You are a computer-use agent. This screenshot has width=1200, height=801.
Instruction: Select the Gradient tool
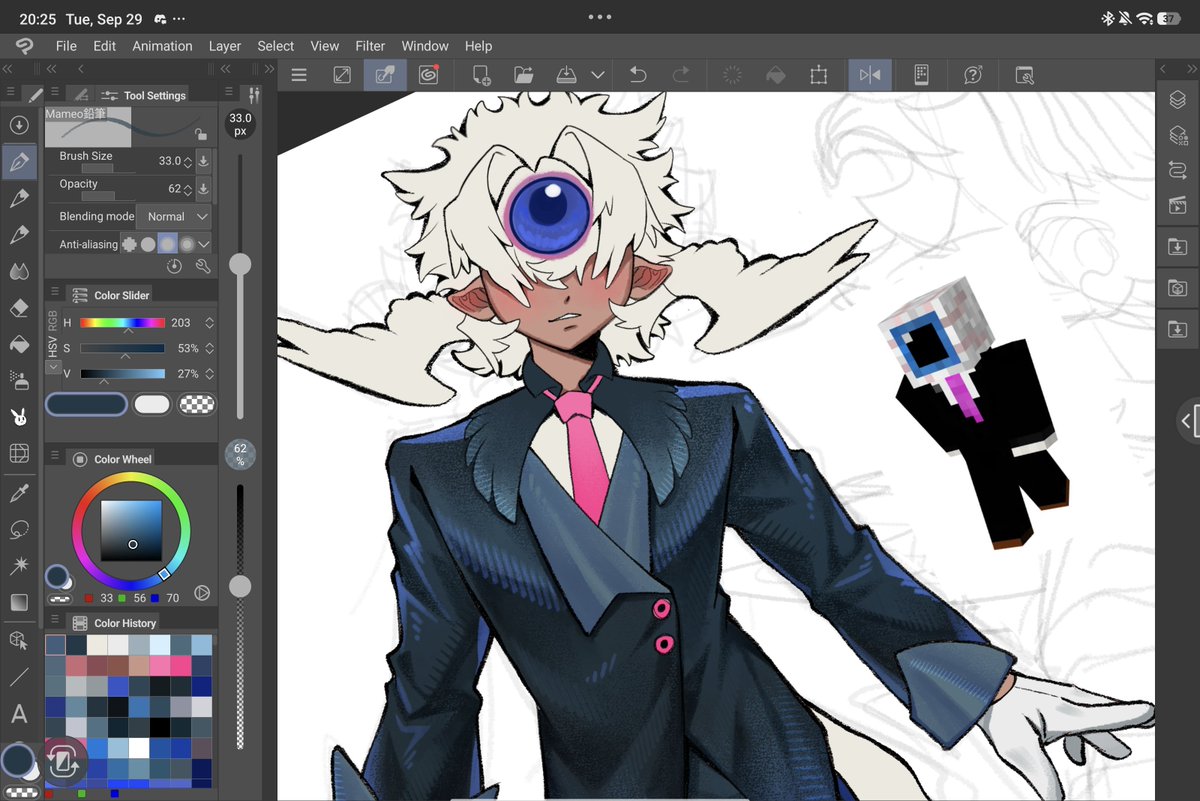coord(18,602)
